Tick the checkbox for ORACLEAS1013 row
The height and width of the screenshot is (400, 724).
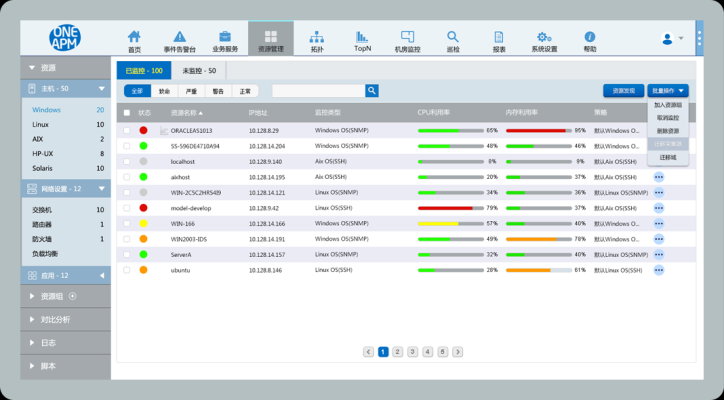(127, 130)
